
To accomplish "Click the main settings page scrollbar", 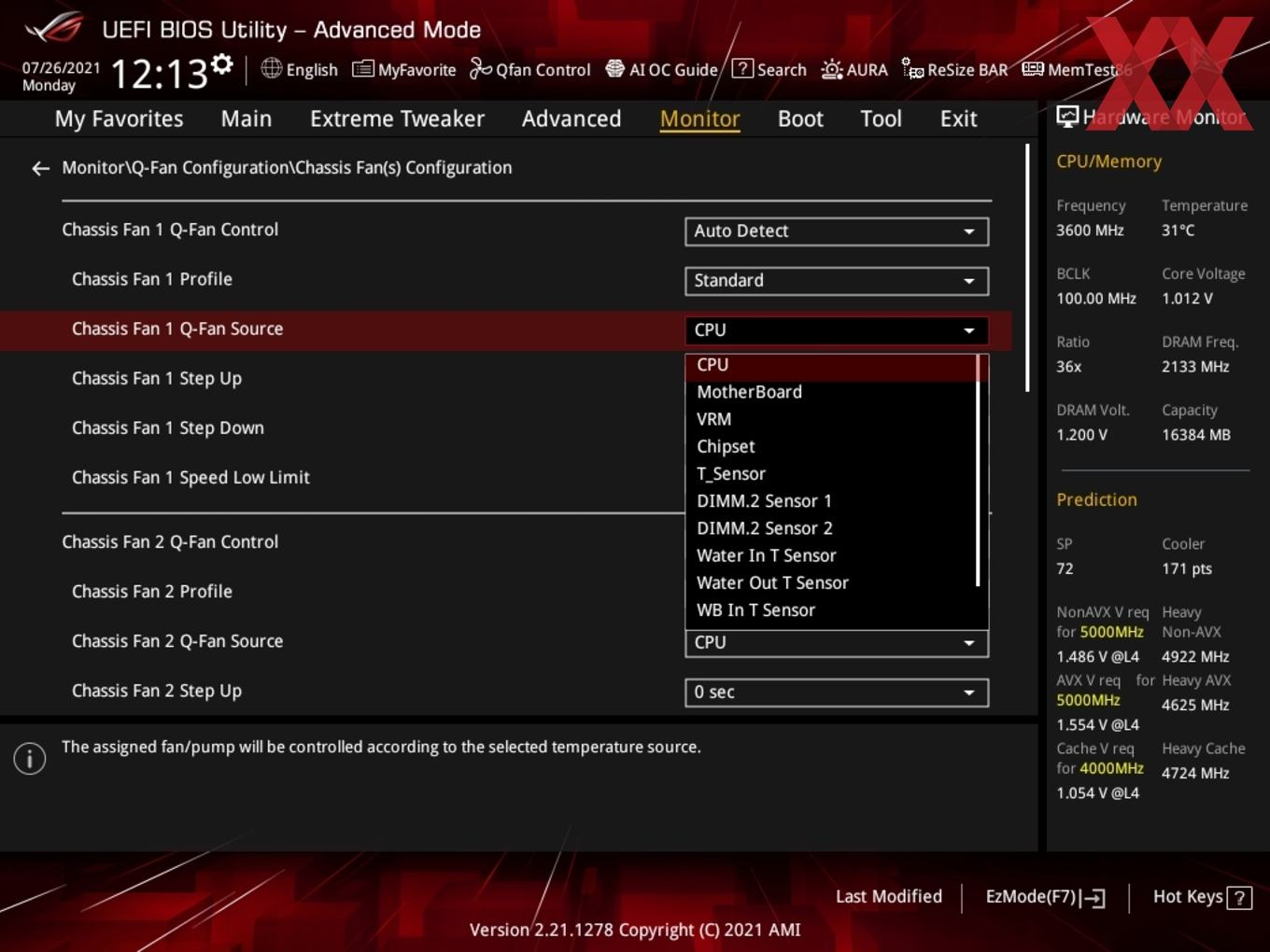I will (1028, 268).
